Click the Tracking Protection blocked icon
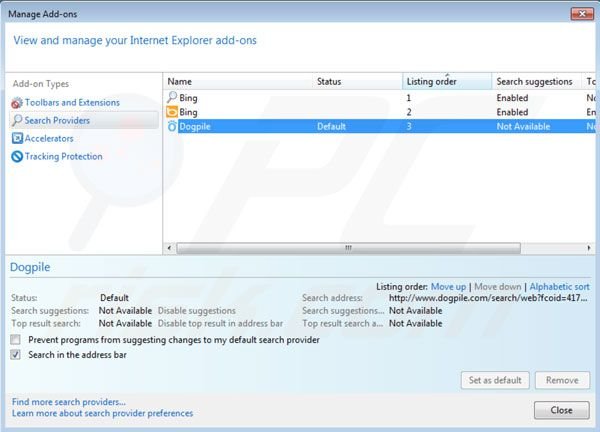Viewport: 600px width, 432px height. (17, 156)
